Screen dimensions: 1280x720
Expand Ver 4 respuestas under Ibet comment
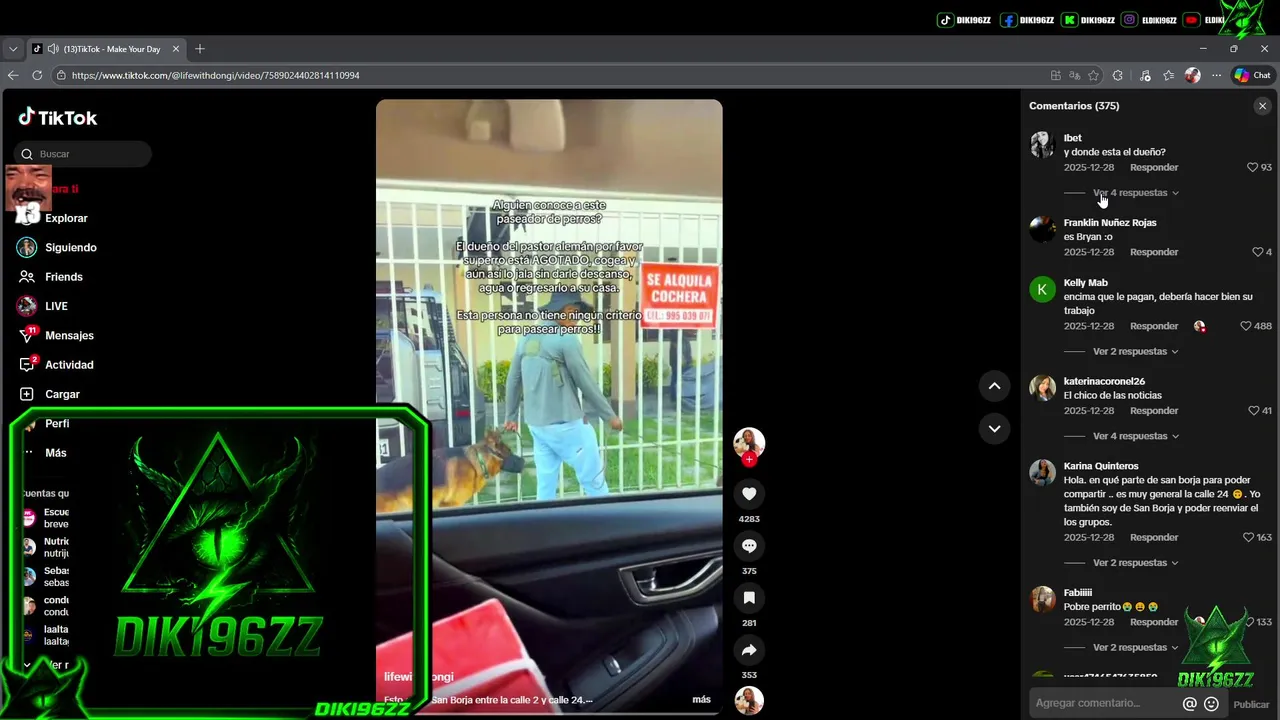pos(1135,193)
